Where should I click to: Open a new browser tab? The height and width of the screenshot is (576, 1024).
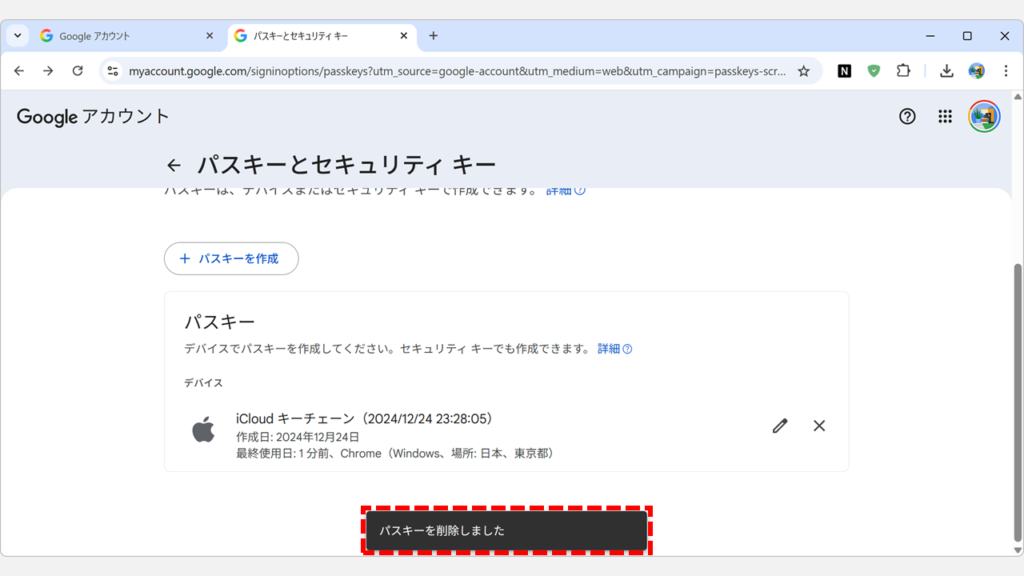(433, 35)
